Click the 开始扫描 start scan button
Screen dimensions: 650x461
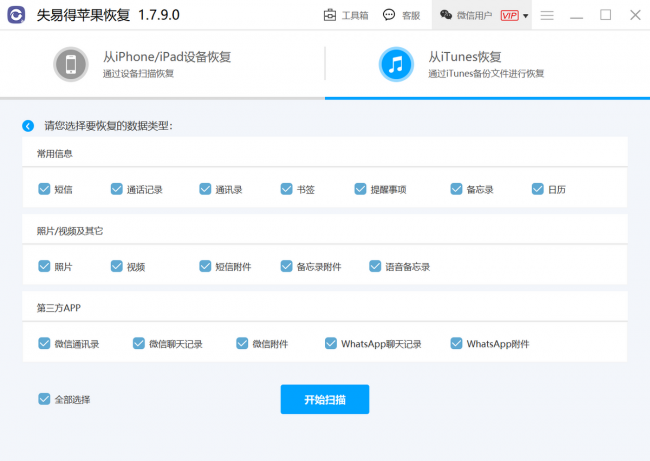pos(325,399)
